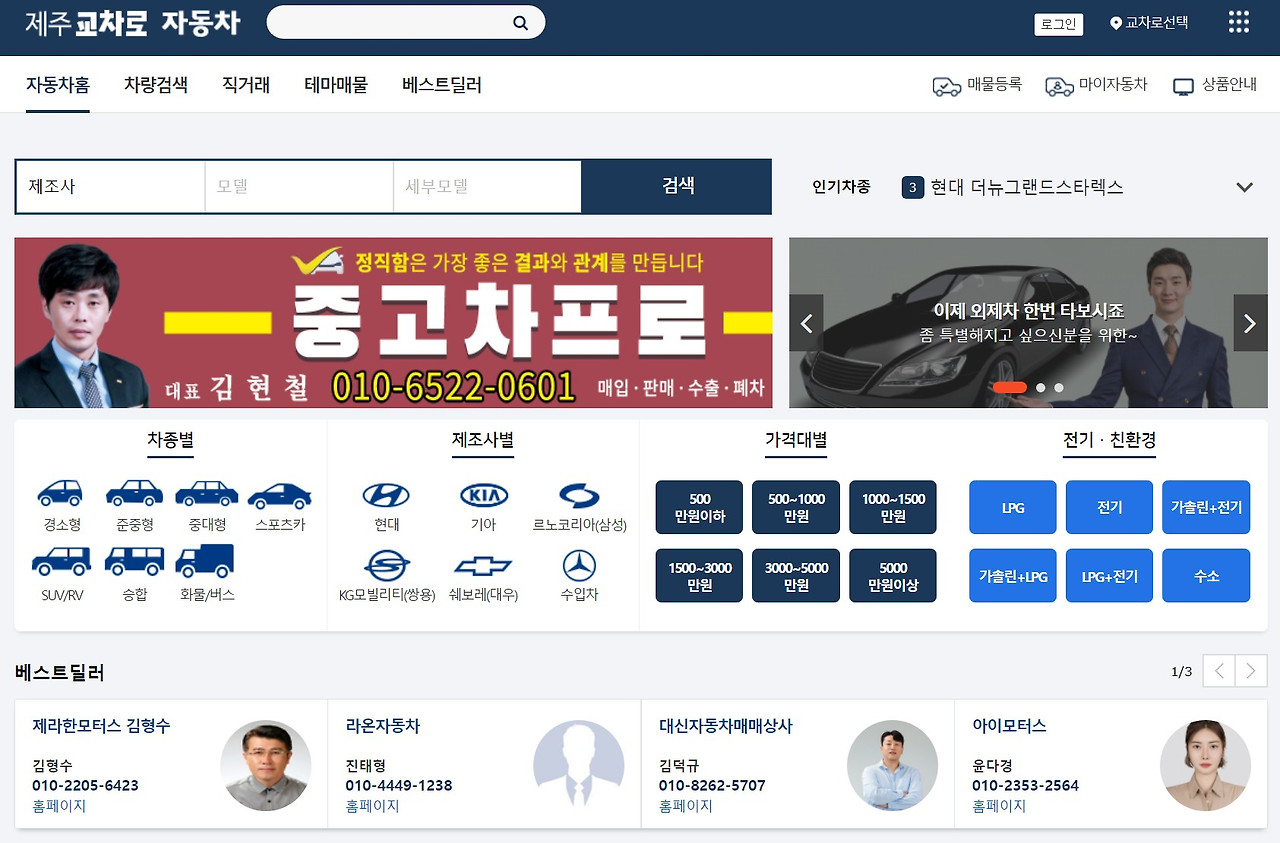Open 현대 더뉴그랜드스타렉스 popular car
The image size is (1280, 843).
click(x=1027, y=187)
